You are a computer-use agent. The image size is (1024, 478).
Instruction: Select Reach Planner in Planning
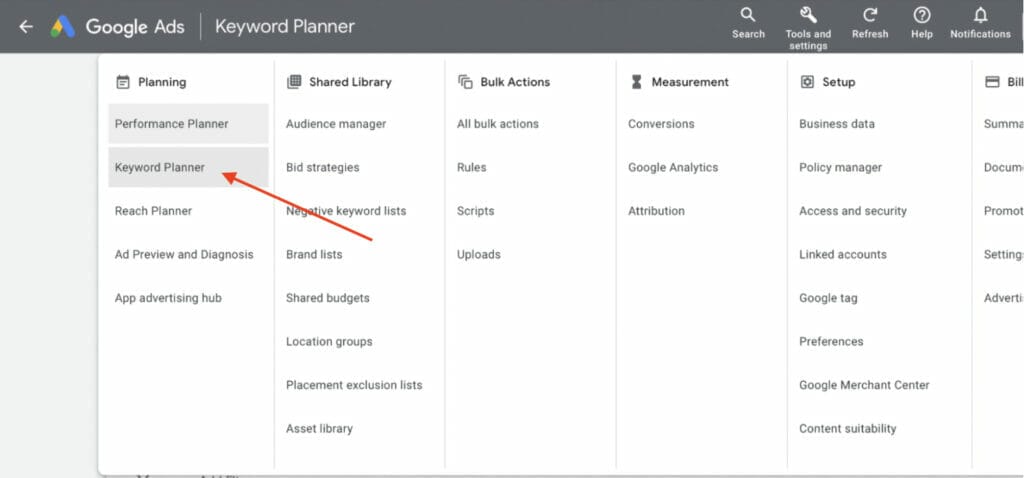click(x=154, y=211)
